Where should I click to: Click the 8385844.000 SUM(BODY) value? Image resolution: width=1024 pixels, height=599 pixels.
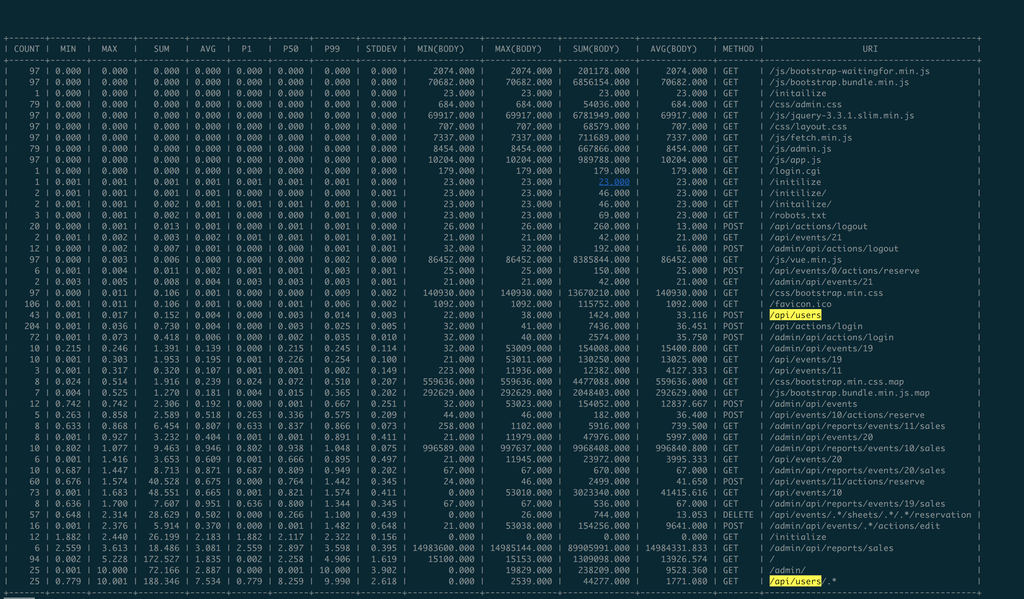(x=601, y=260)
